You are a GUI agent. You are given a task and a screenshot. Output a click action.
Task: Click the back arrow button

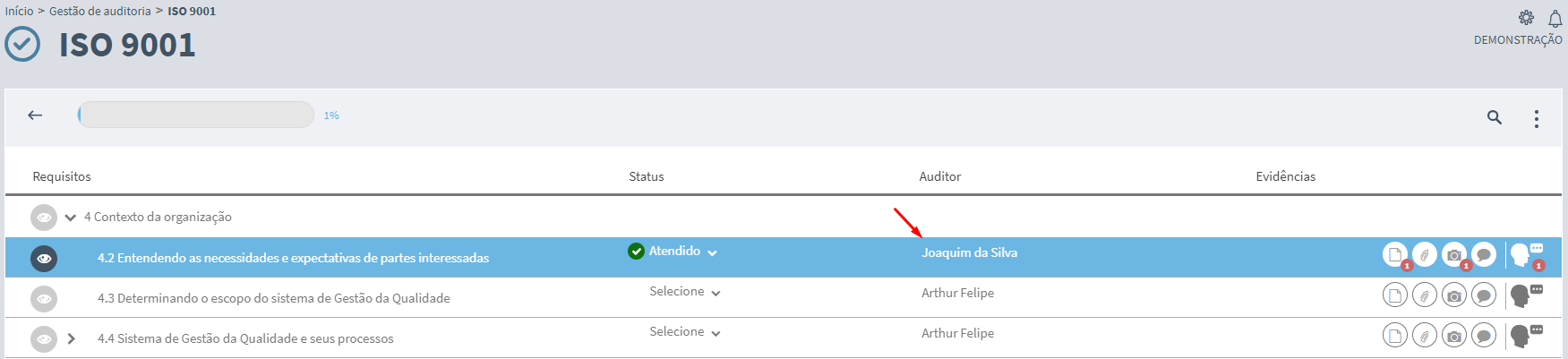click(35, 115)
